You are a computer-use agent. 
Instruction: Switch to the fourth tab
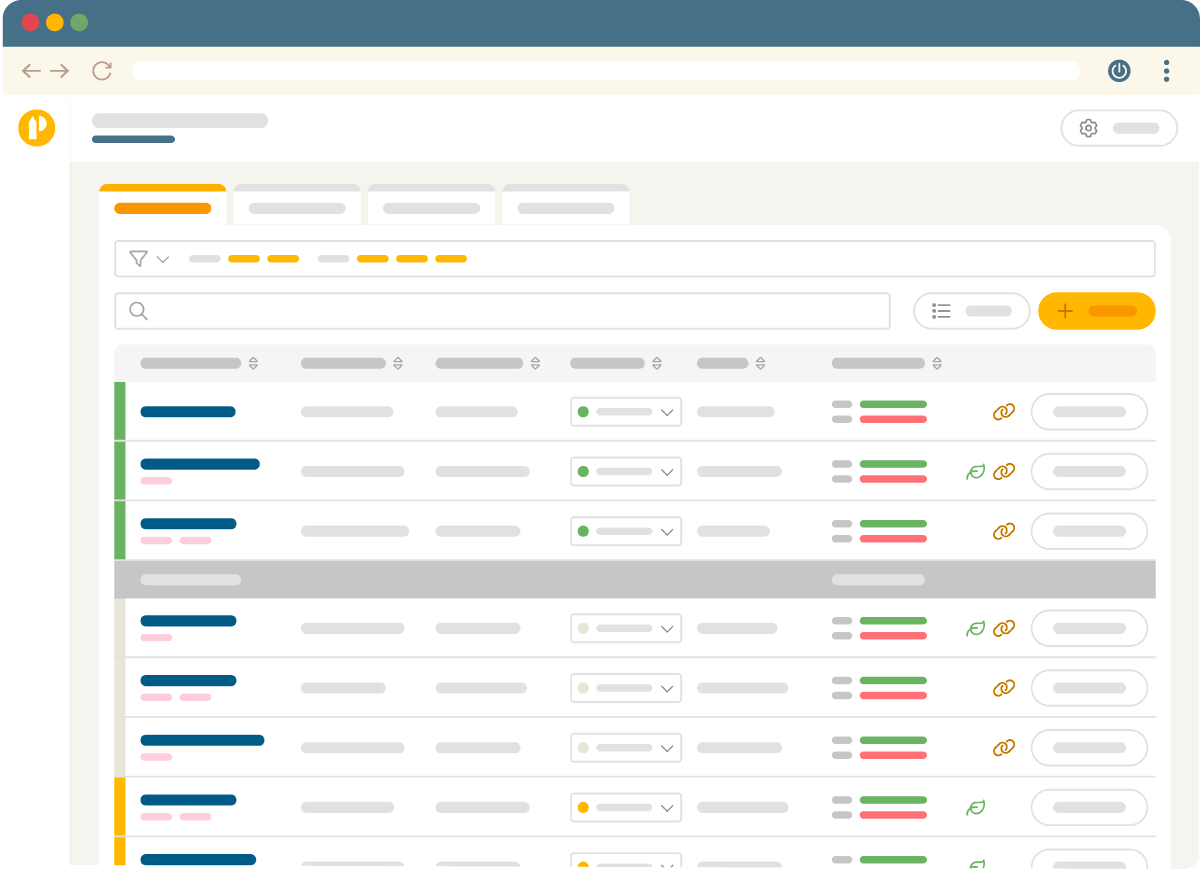tap(565, 208)
